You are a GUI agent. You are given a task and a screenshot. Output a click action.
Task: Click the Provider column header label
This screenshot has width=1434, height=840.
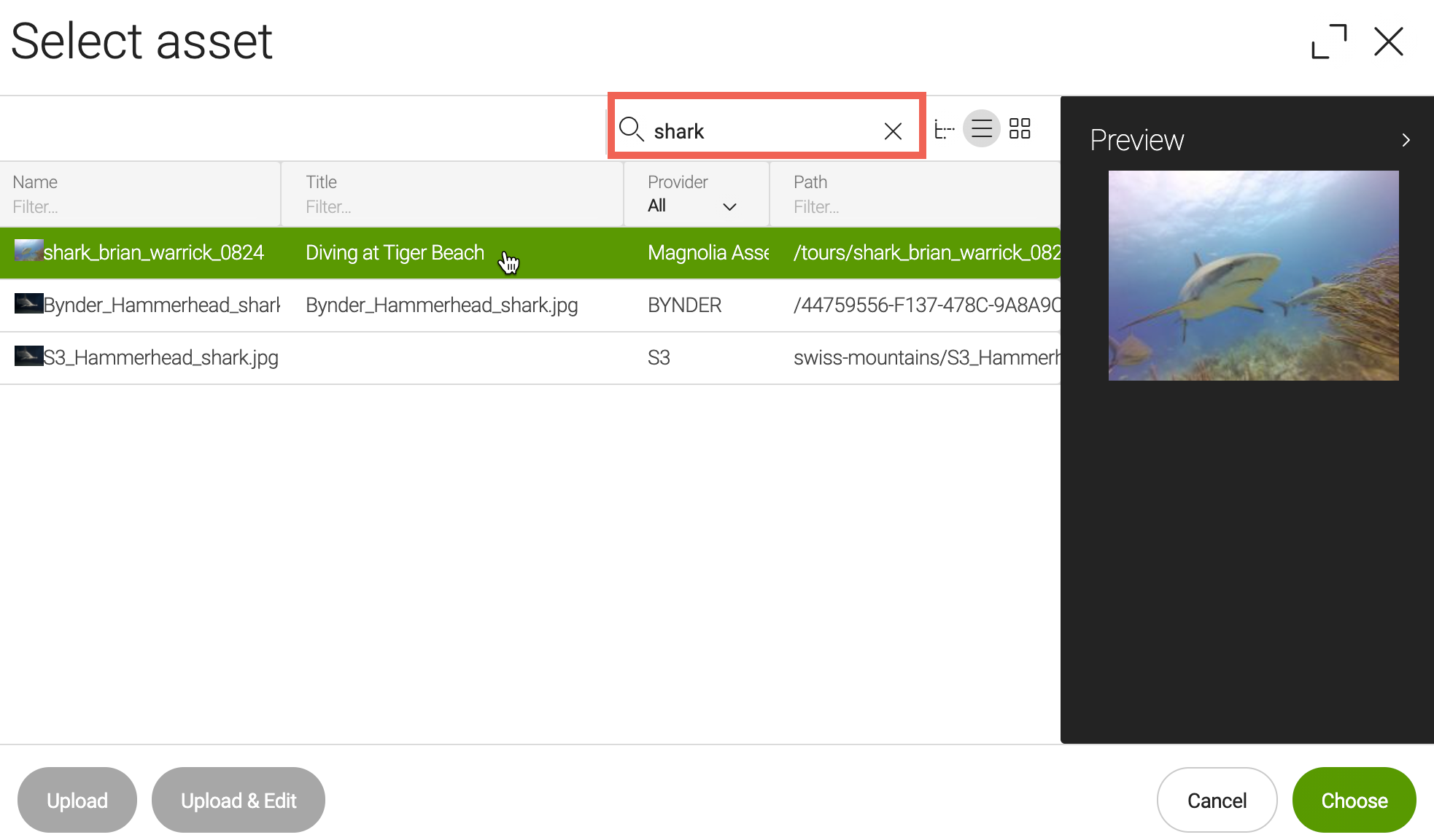point(678,182)
